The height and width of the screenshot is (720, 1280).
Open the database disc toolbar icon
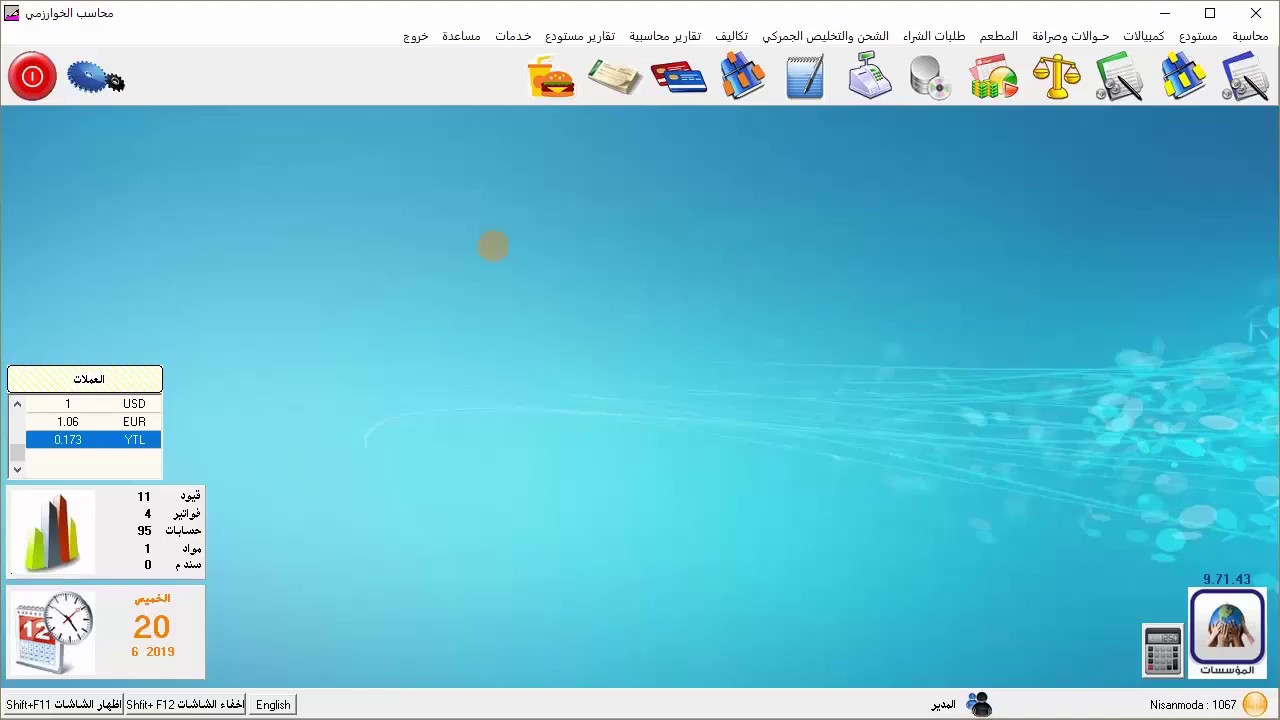tap(931, 77)
